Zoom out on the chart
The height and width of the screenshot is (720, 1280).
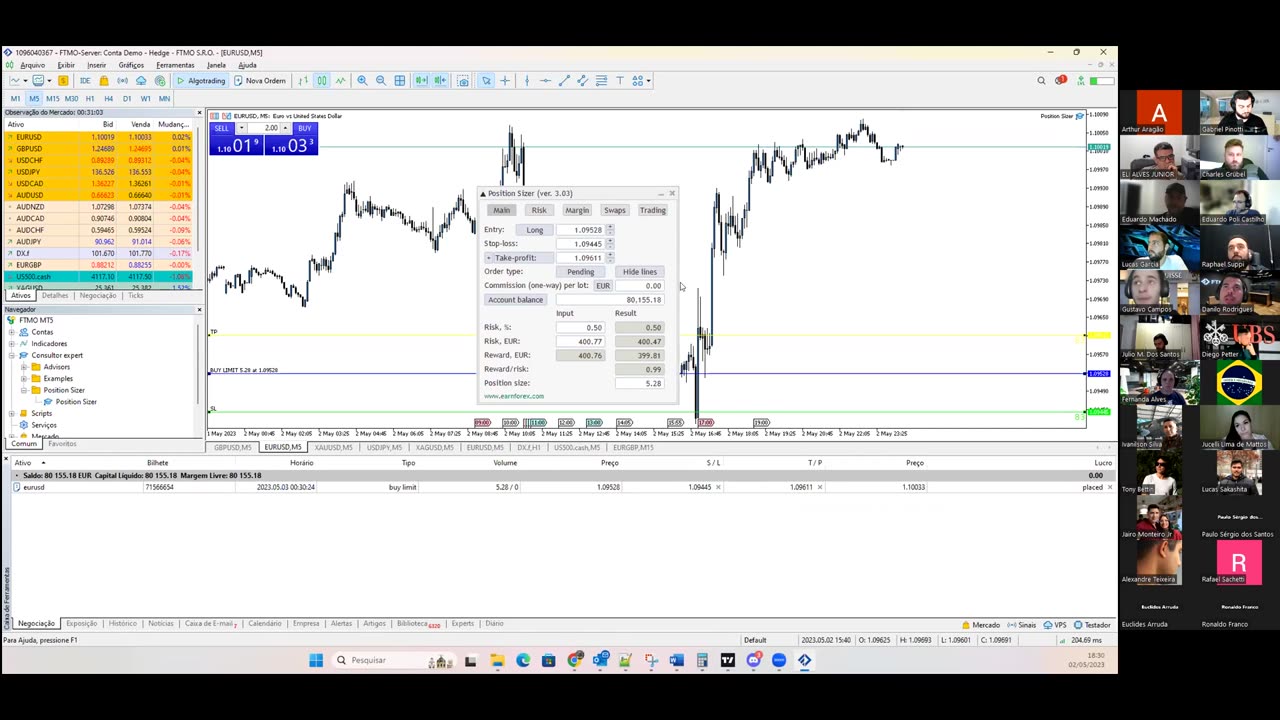(381, 80)
